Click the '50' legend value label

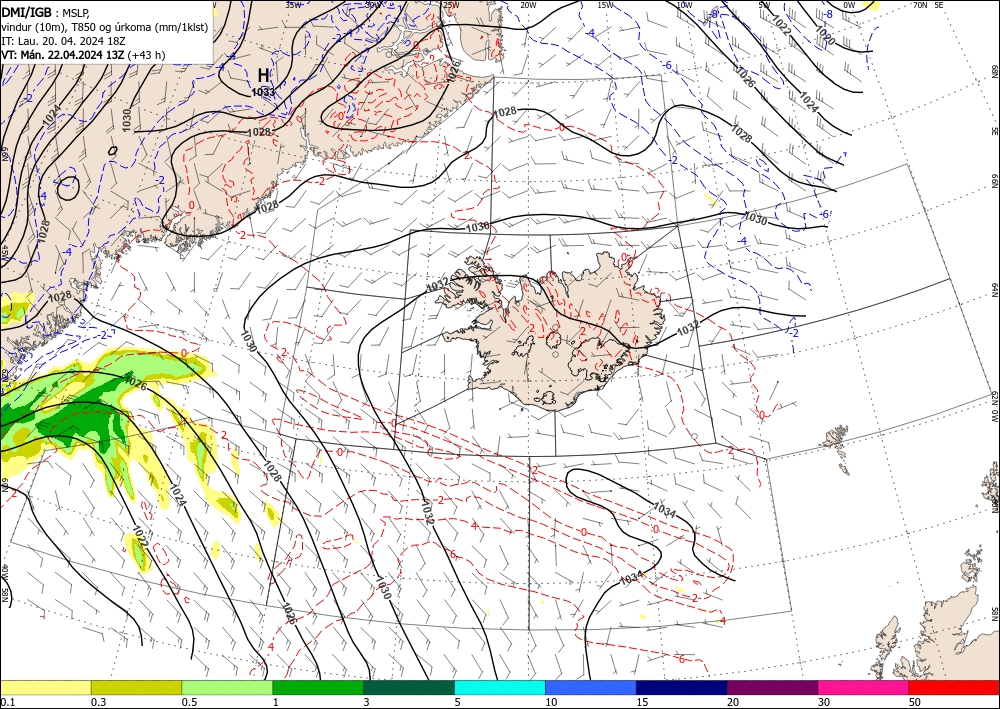[x=915, y=702]
